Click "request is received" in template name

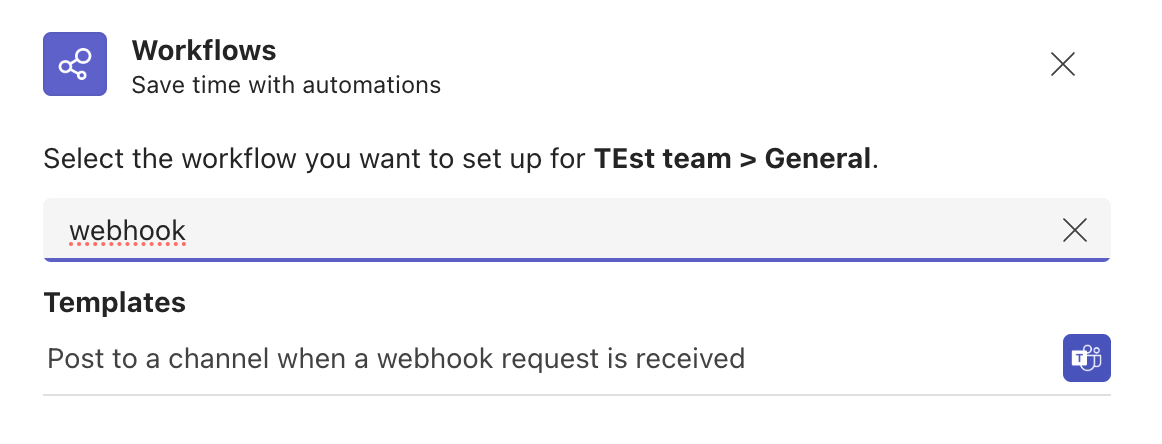pyautogui.click(x=645, y=358)
